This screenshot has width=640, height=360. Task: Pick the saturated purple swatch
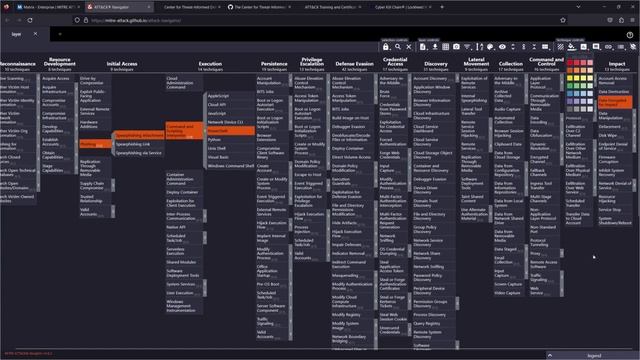click(x=570, y=101)
